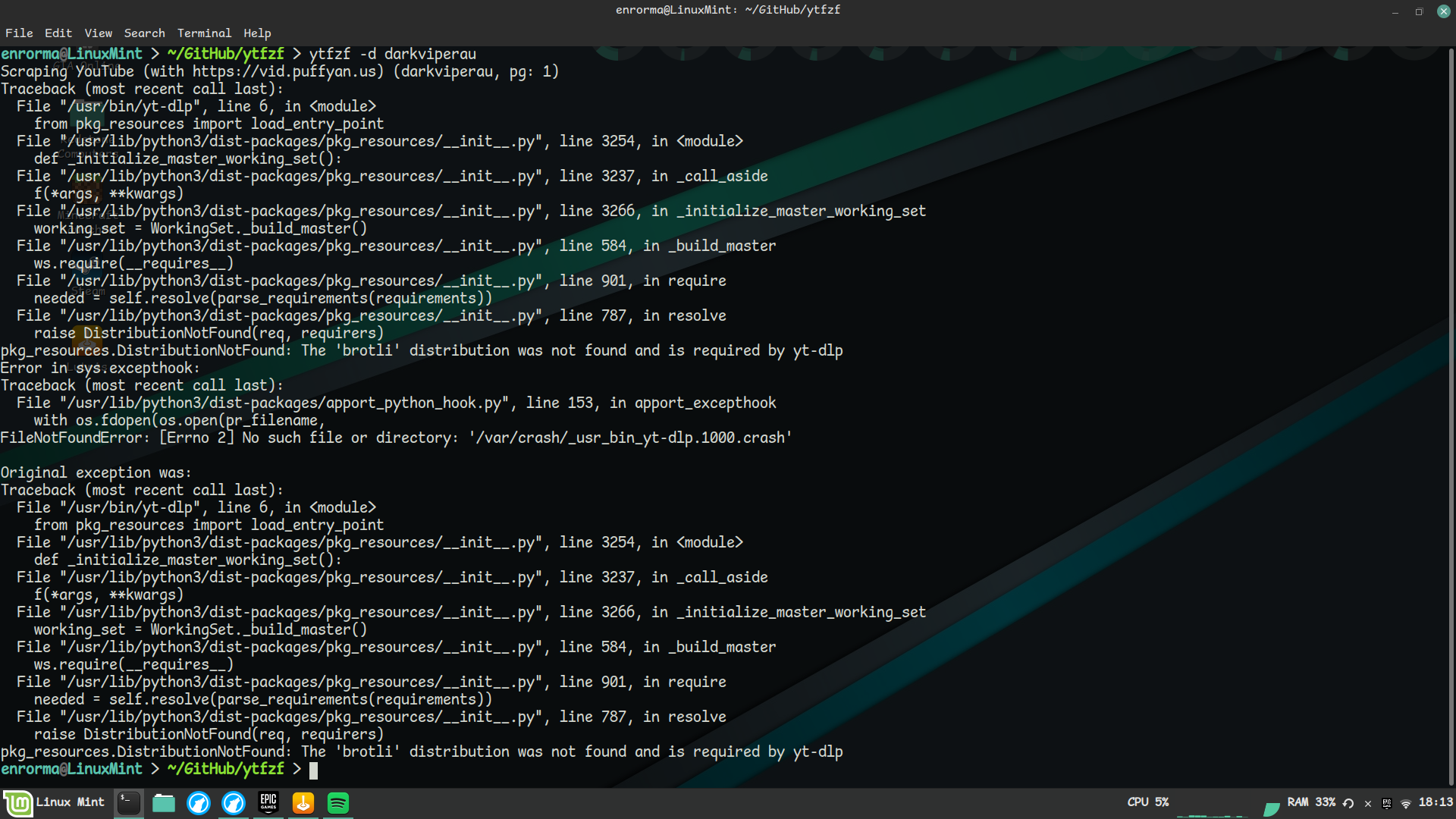Click the terminal icon in the taskbar
Image resolution: width=1456 pixels, height=819 pixels.
129,802
